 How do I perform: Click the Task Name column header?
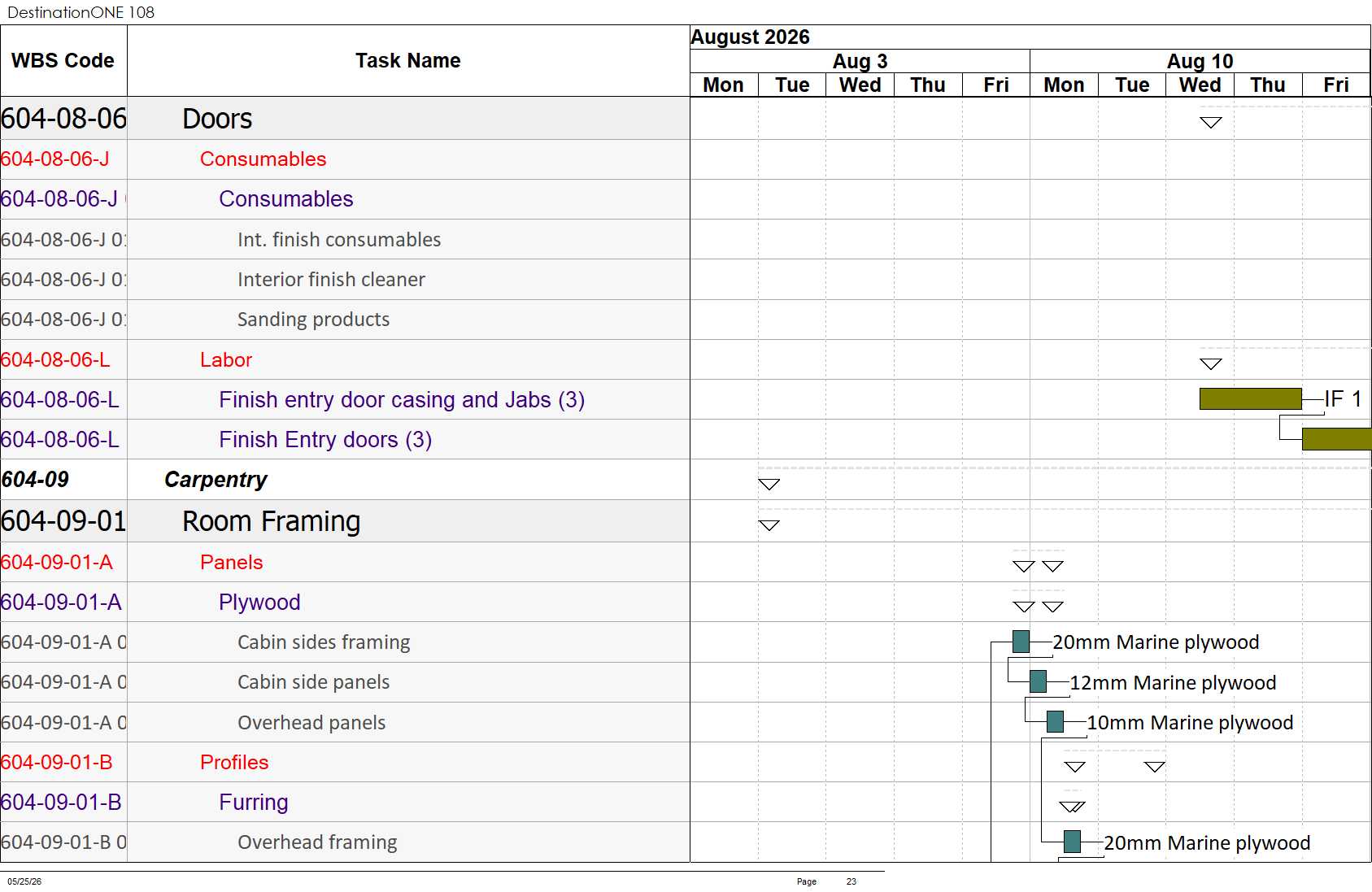(408, 61)
